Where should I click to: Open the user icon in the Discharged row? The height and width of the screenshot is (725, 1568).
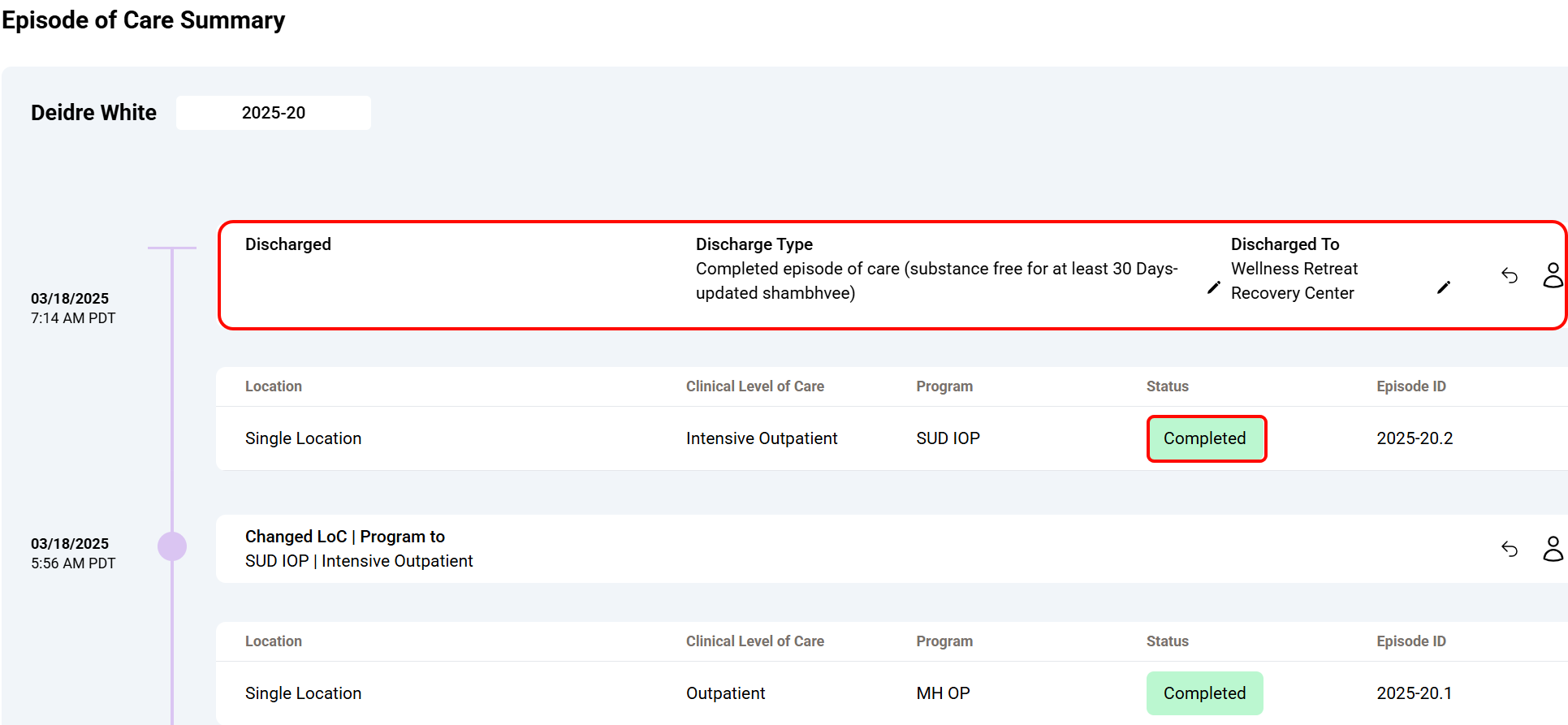tap(1552, 275)
